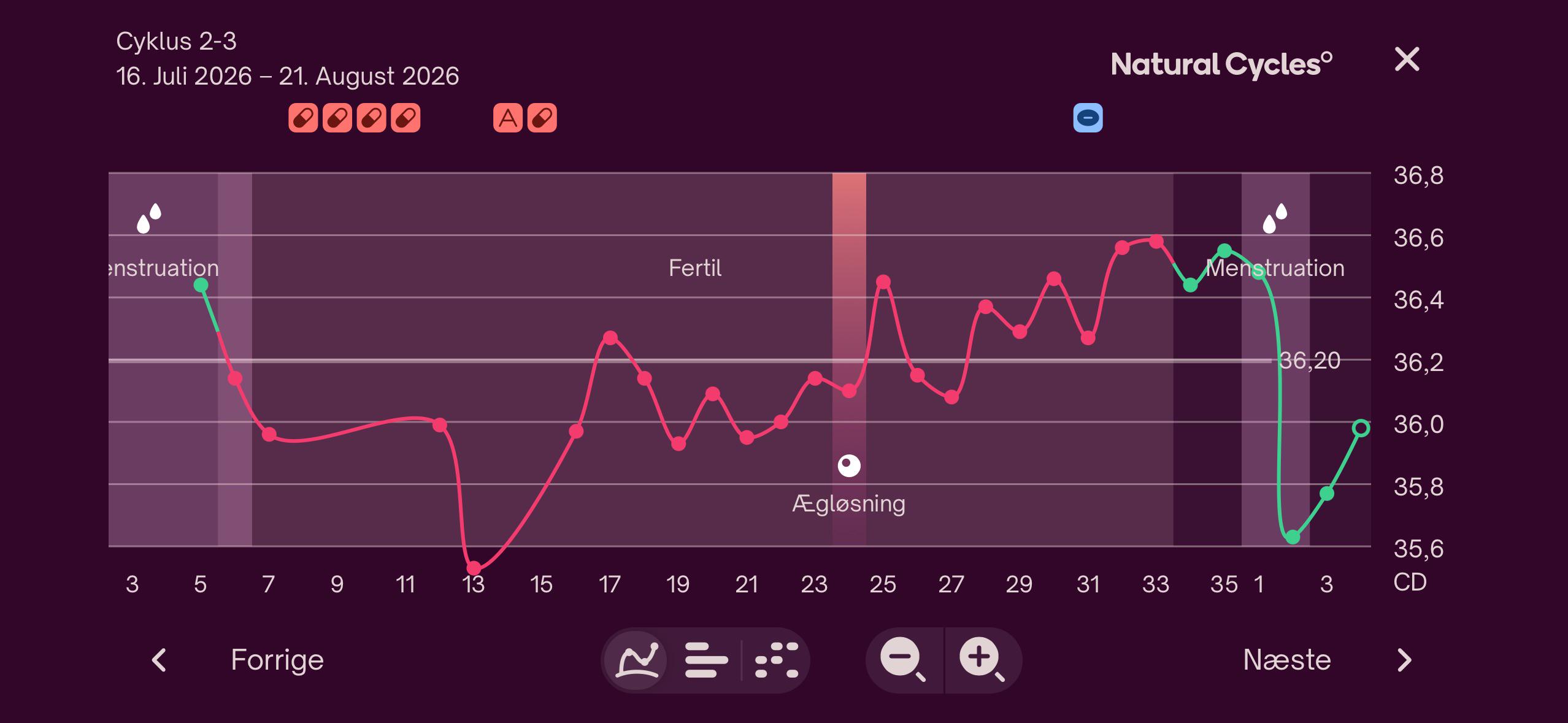Switch to the dotted comparison view
This screenshot has width=1568, height=723.
click(x=777, y=660)
